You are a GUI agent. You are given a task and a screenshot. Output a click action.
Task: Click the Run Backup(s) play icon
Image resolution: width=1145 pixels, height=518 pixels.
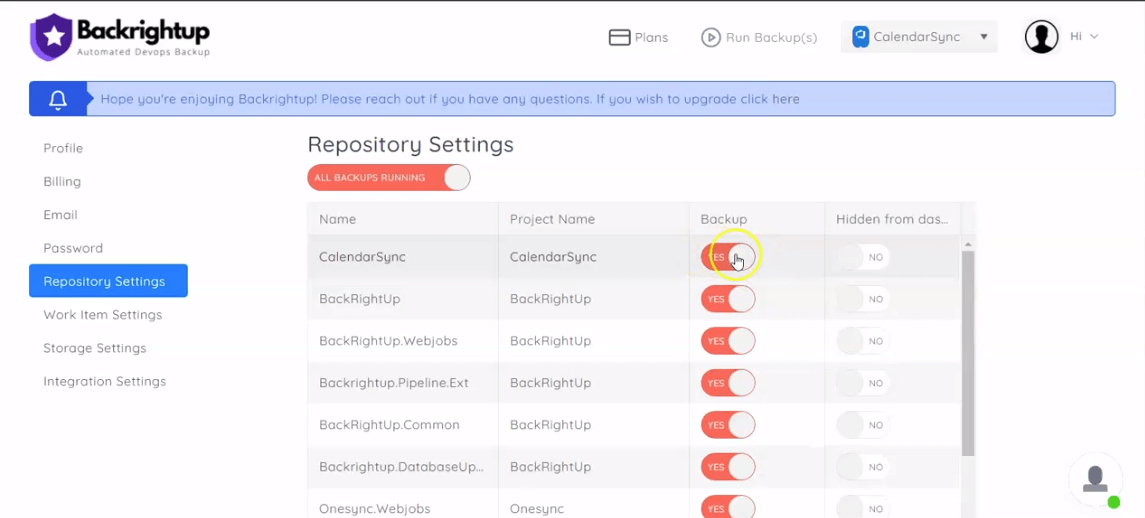click(711, 37)
